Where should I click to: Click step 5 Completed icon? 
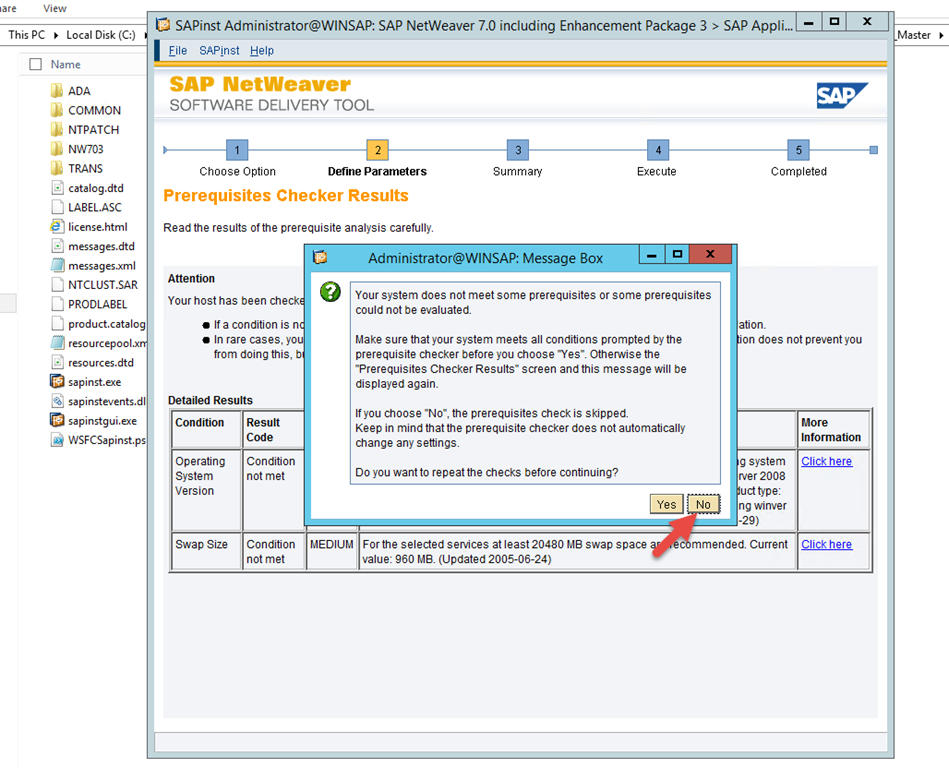[798, 150]
